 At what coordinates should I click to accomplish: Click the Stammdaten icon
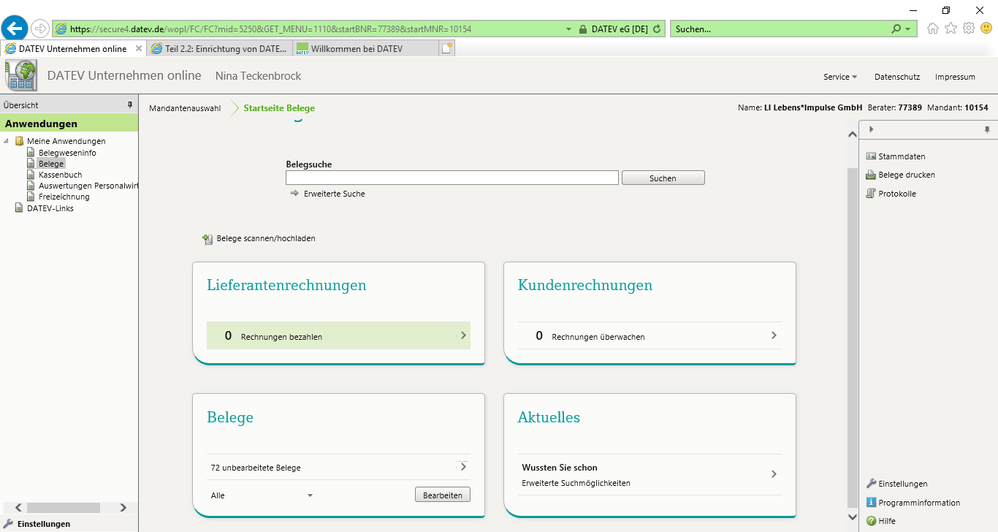(x=871, y=156)
